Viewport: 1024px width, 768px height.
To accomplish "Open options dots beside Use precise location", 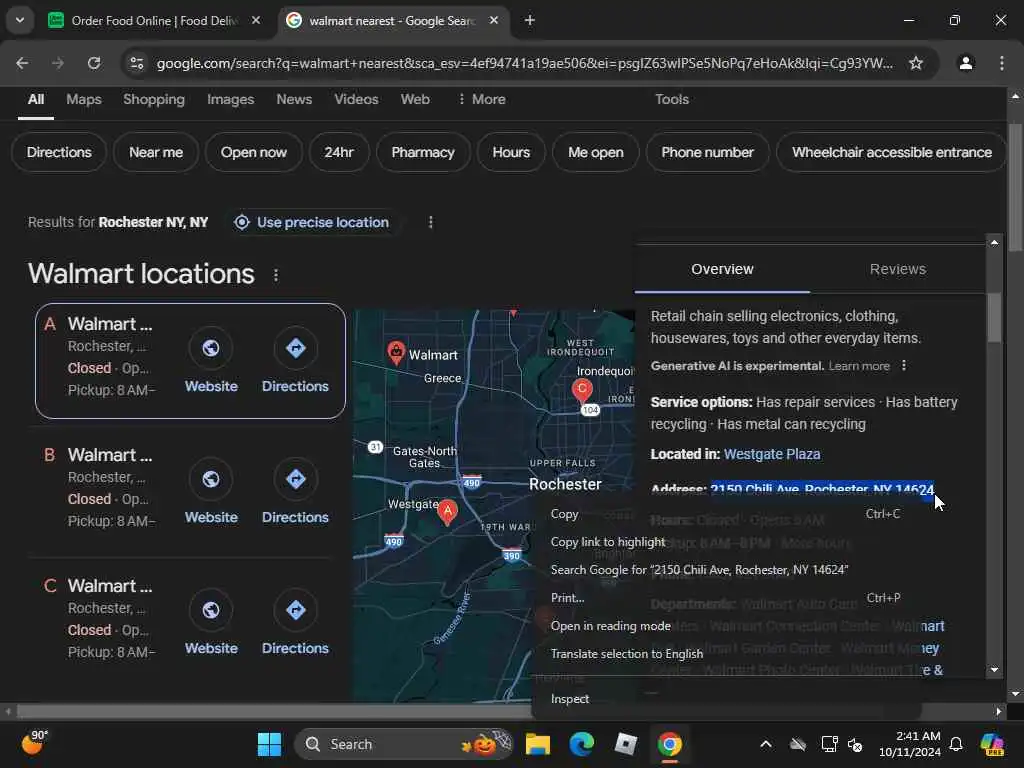I will (430, 222).
